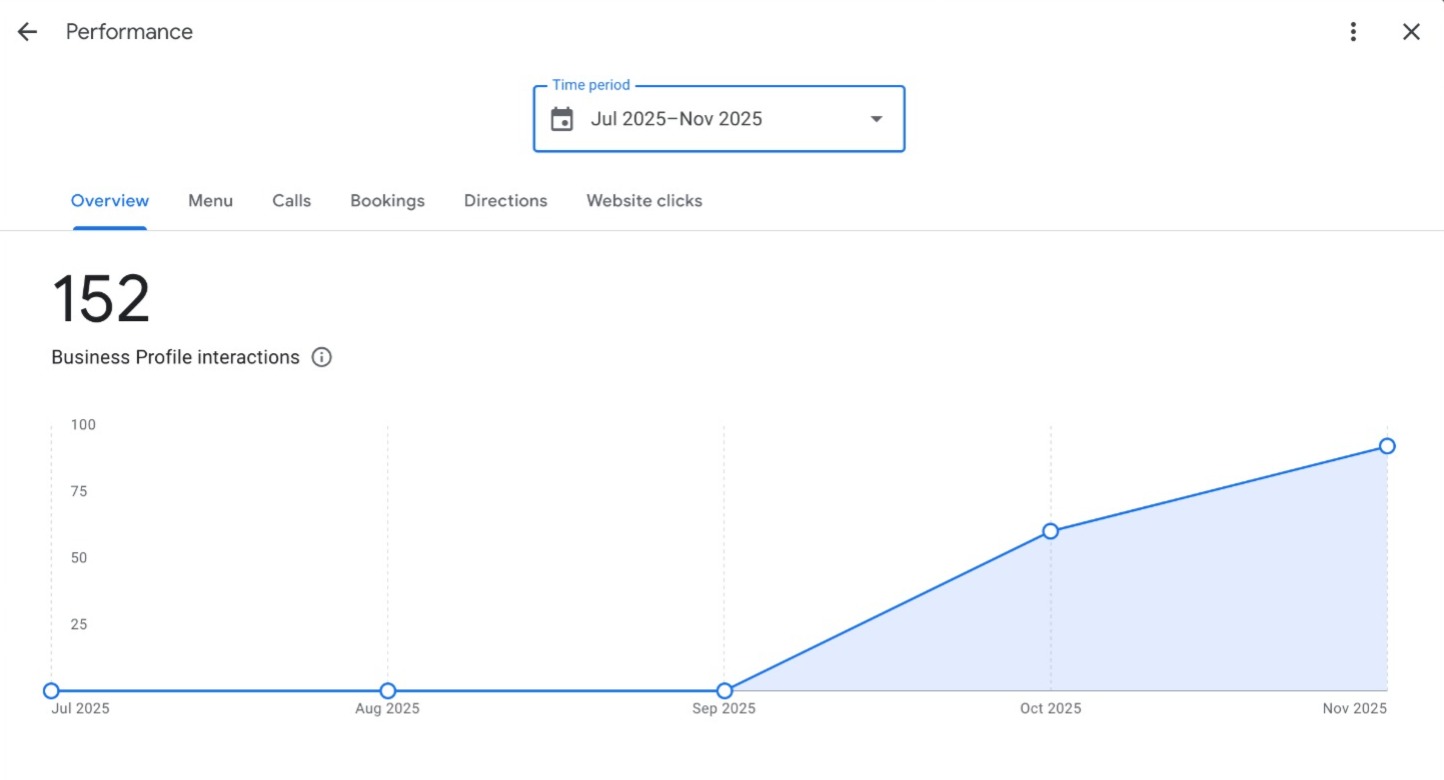
Task: Click the Performance page title
Action: [129, 32]
